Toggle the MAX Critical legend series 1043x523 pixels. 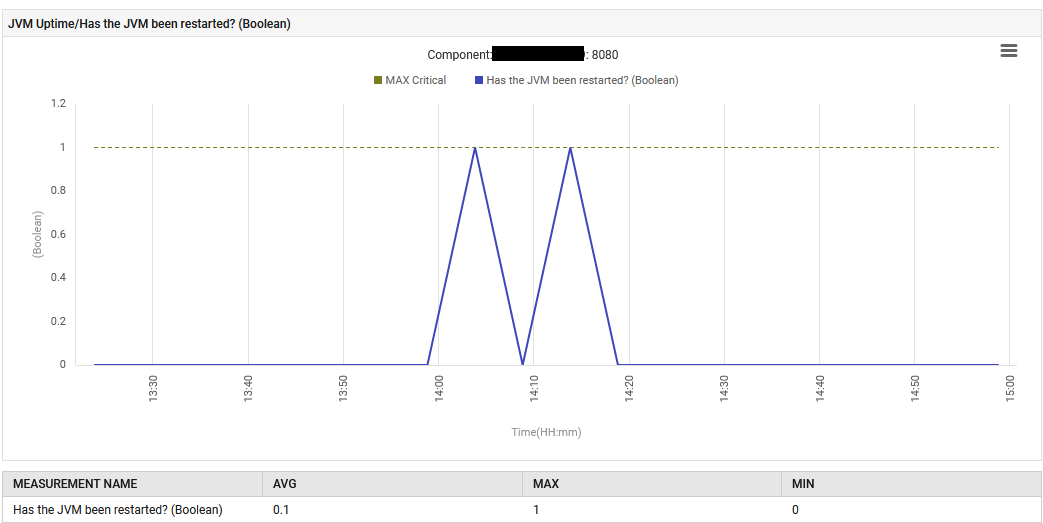(x=410, y=80)
